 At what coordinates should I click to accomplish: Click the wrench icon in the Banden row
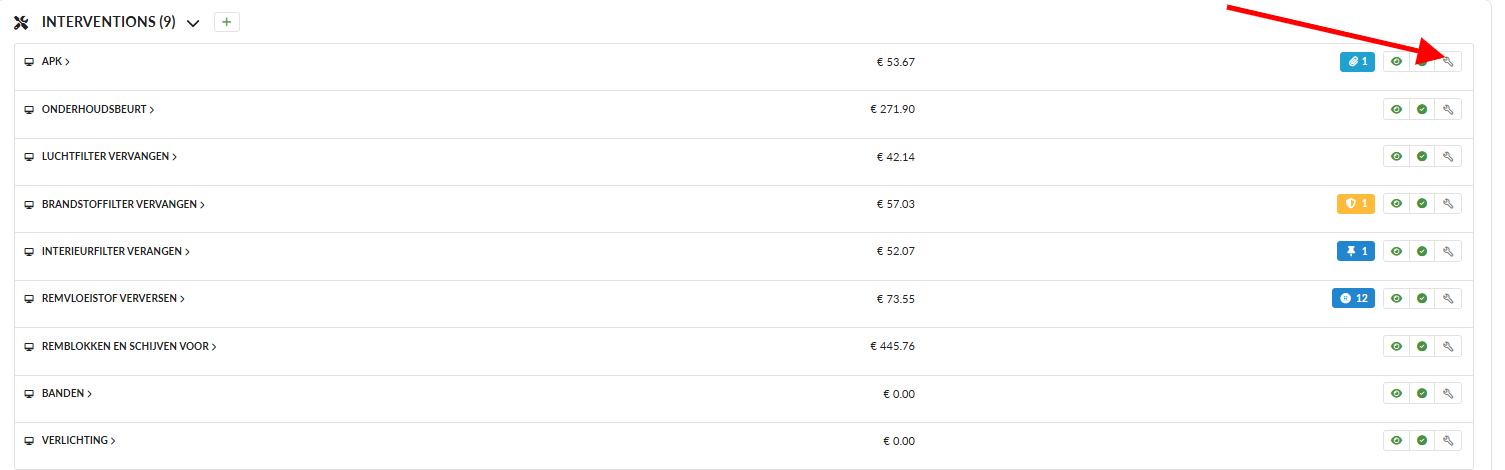1448,393
